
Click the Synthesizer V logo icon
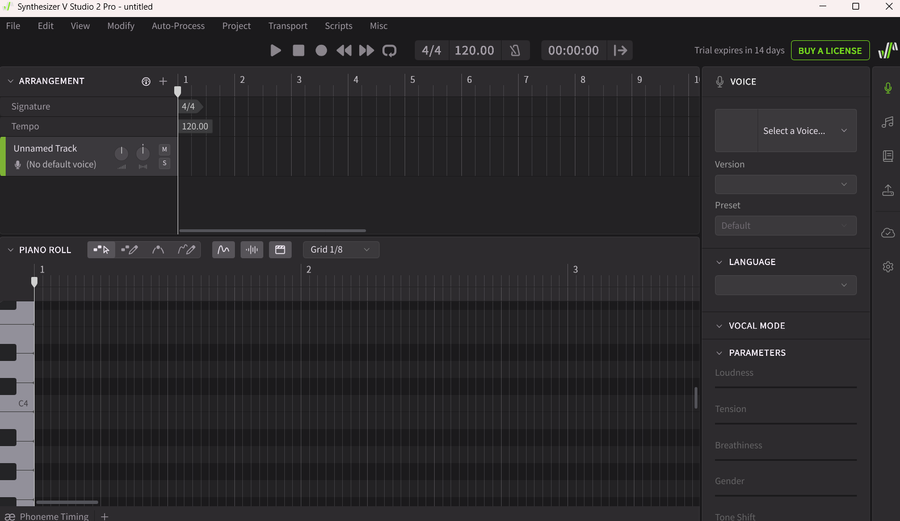coord(887,50)
